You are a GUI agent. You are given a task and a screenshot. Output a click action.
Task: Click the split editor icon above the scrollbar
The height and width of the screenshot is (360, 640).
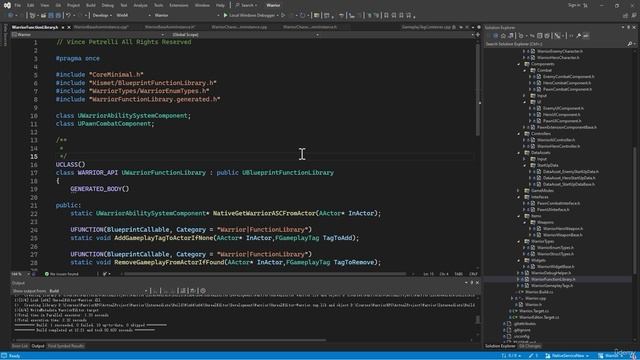[478, 35]
